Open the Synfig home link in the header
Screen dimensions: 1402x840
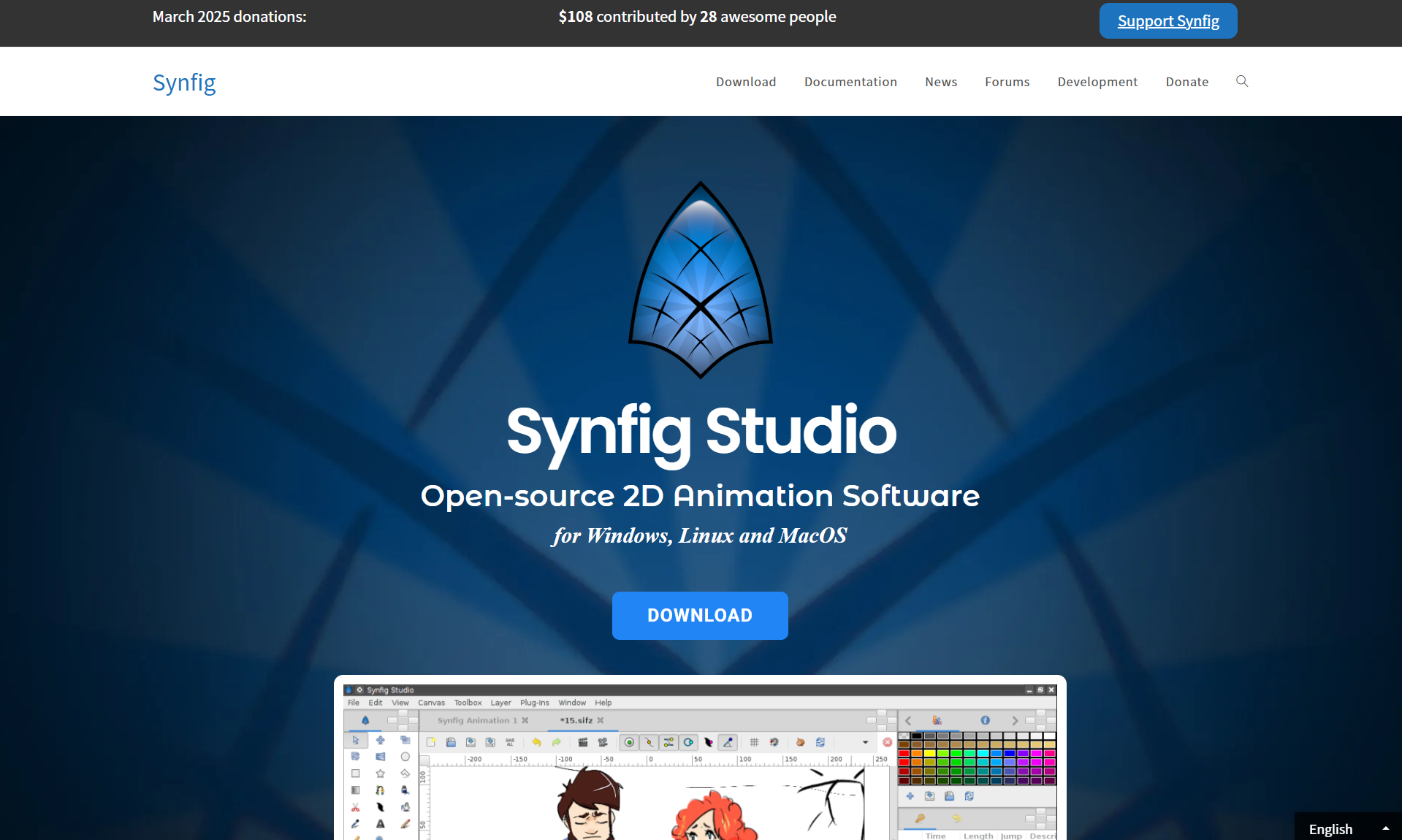[184, 83]
